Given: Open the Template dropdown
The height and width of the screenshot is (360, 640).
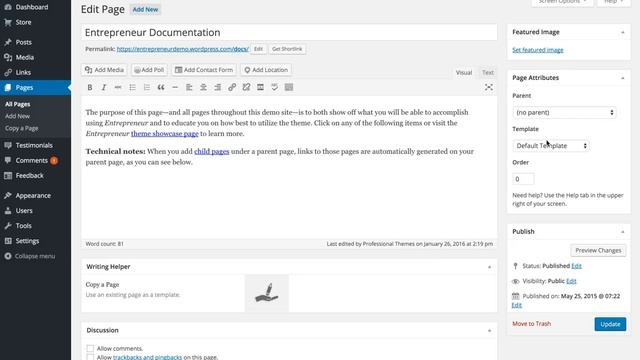Looking at the screenshot, I should click(x=551, y=146).
